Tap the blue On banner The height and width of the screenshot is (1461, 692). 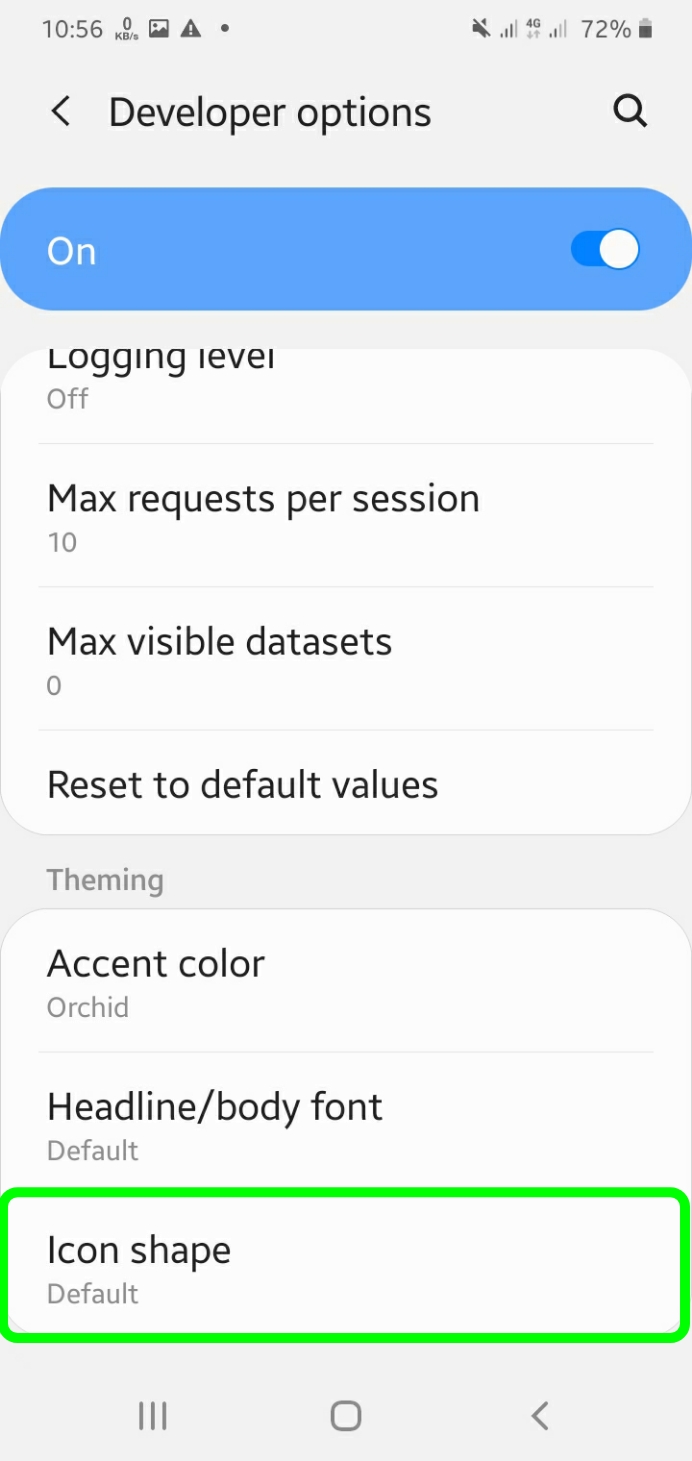[300, 250]
